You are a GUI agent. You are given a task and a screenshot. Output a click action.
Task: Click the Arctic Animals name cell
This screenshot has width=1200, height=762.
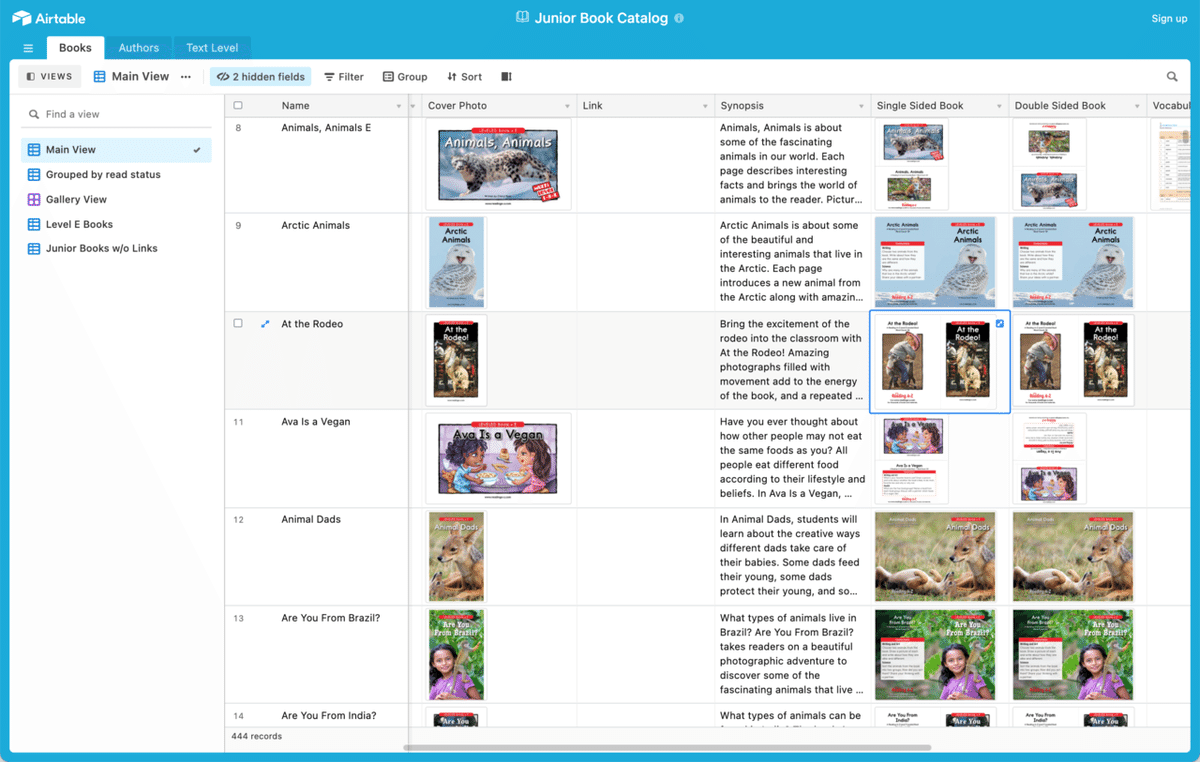(315, 226)
